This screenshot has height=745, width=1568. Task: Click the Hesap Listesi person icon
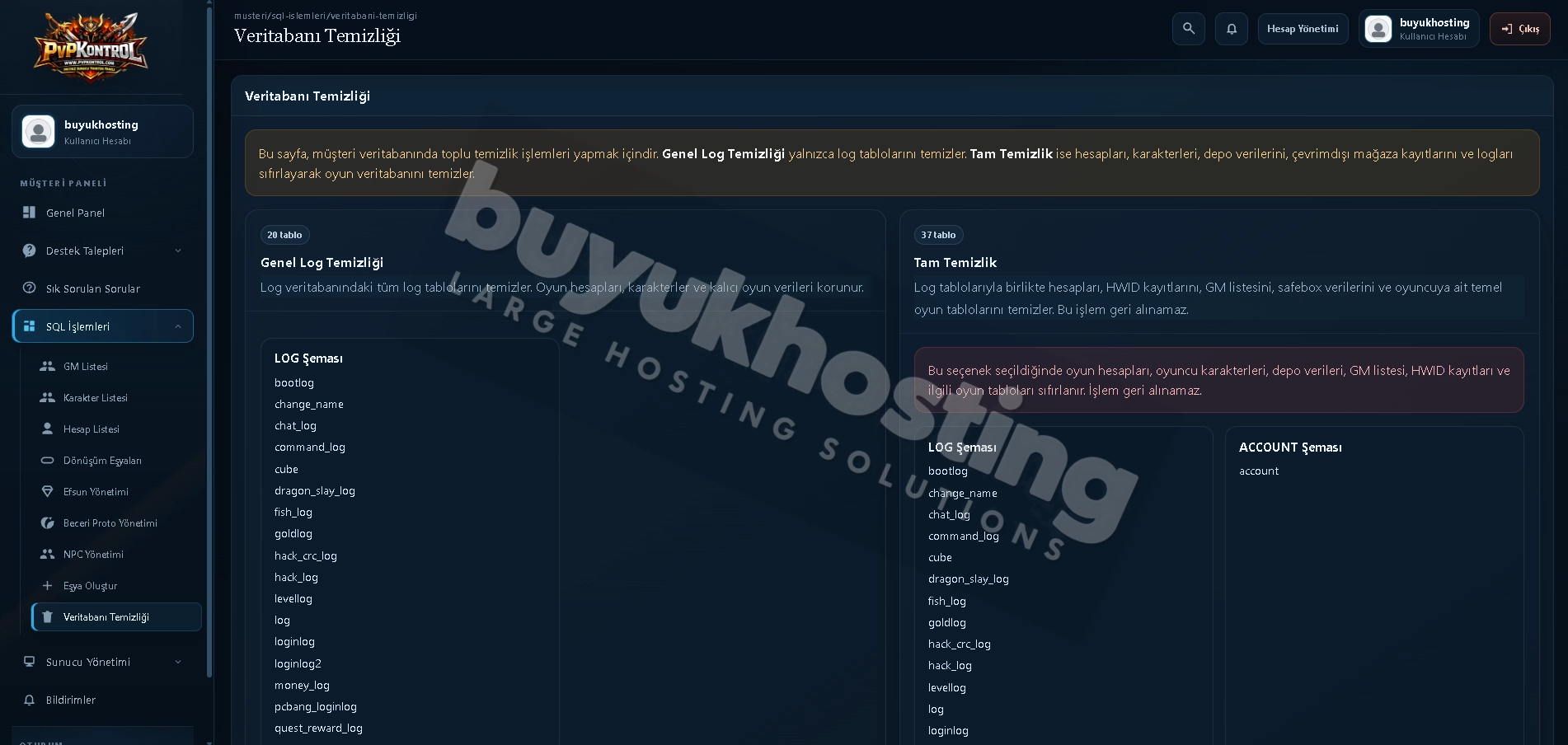[x=48, y=429]
